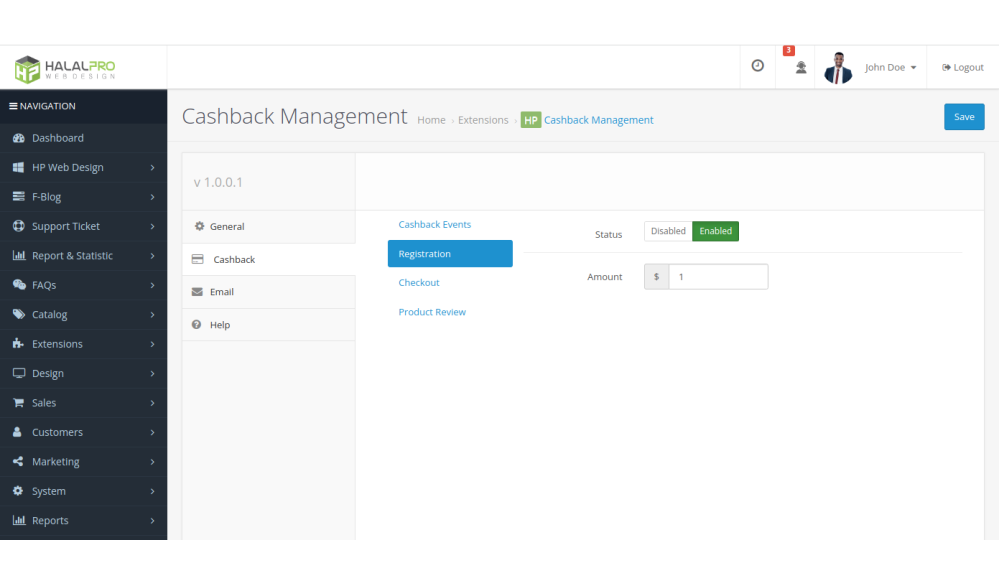Open the John Doe user dropdown
The image size is (1000, 585).
(x=890, y=68)
